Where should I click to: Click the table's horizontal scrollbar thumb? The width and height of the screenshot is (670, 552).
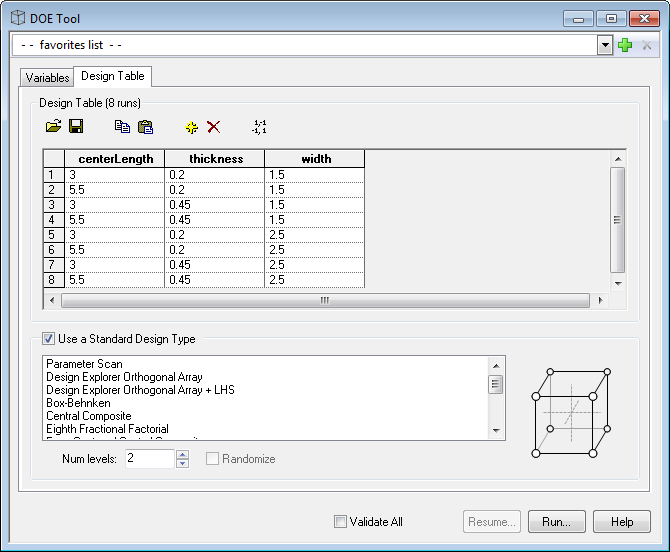click(x=325, y=300)
